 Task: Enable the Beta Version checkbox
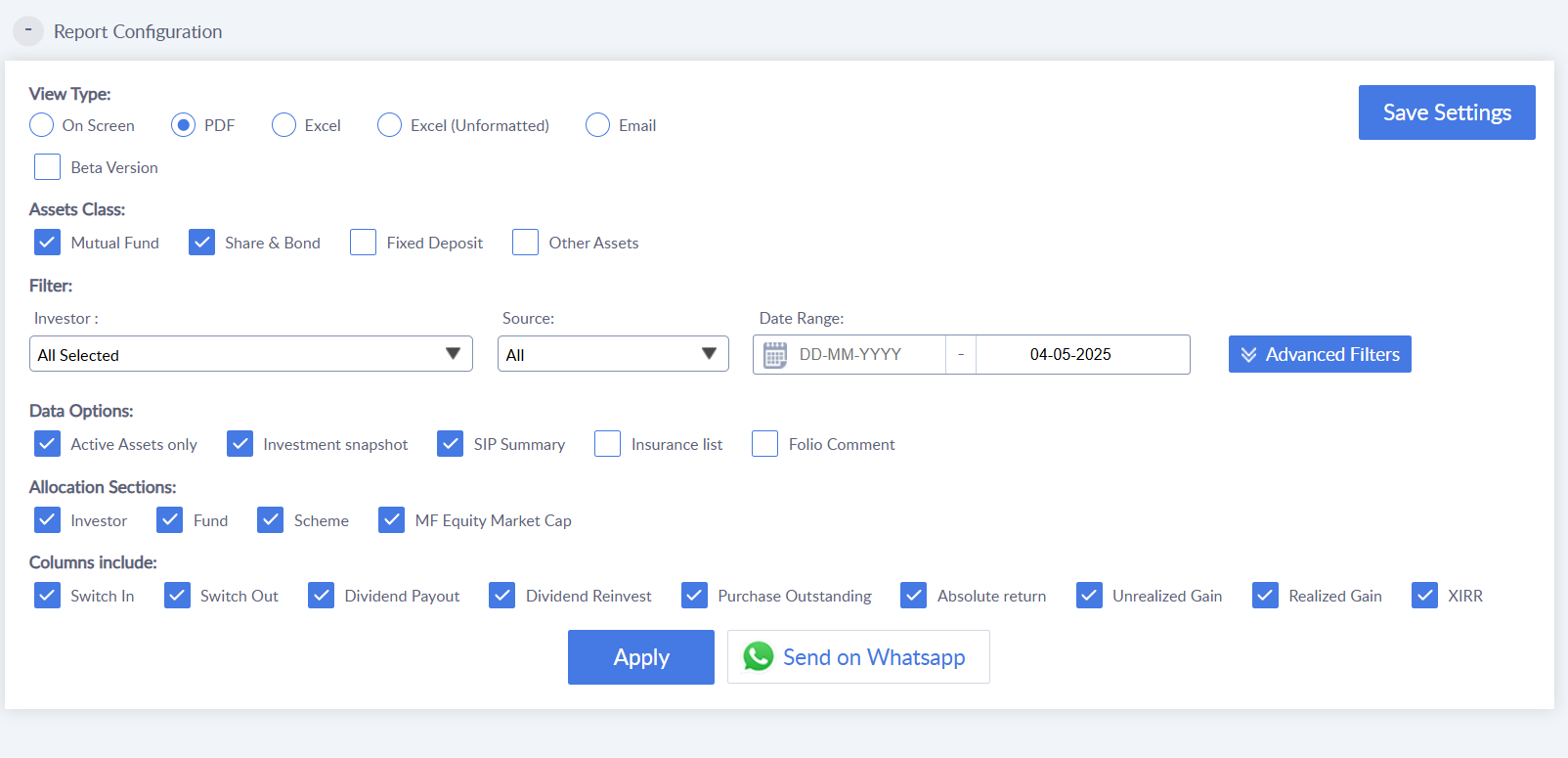tap(47, 167)
